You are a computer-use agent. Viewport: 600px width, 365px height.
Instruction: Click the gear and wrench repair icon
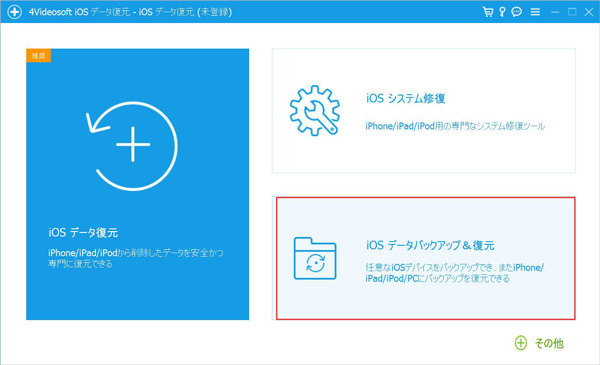click(315, 111)
